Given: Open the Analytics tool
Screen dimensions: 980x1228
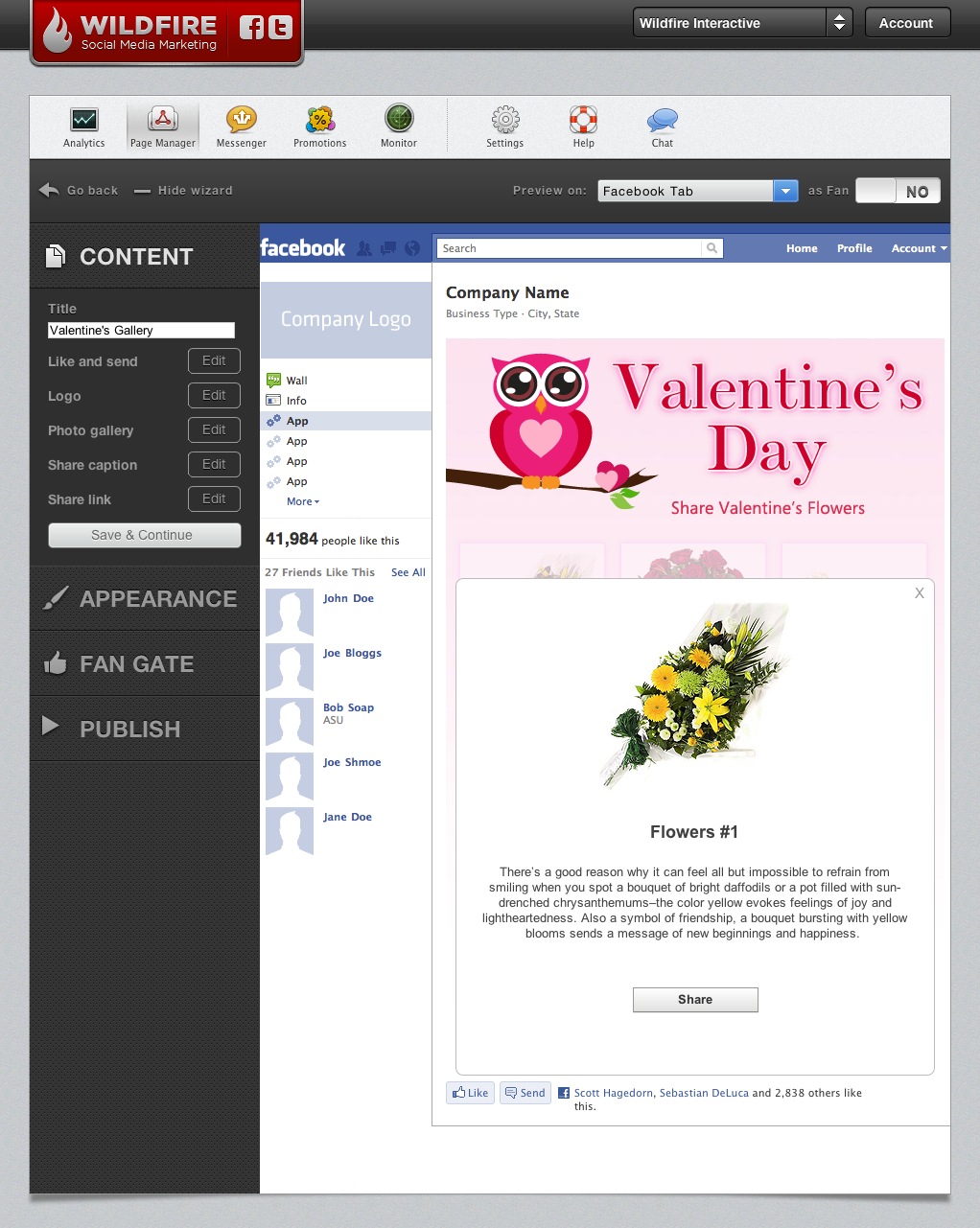Looking at the screenshot, I should (84, 127).
